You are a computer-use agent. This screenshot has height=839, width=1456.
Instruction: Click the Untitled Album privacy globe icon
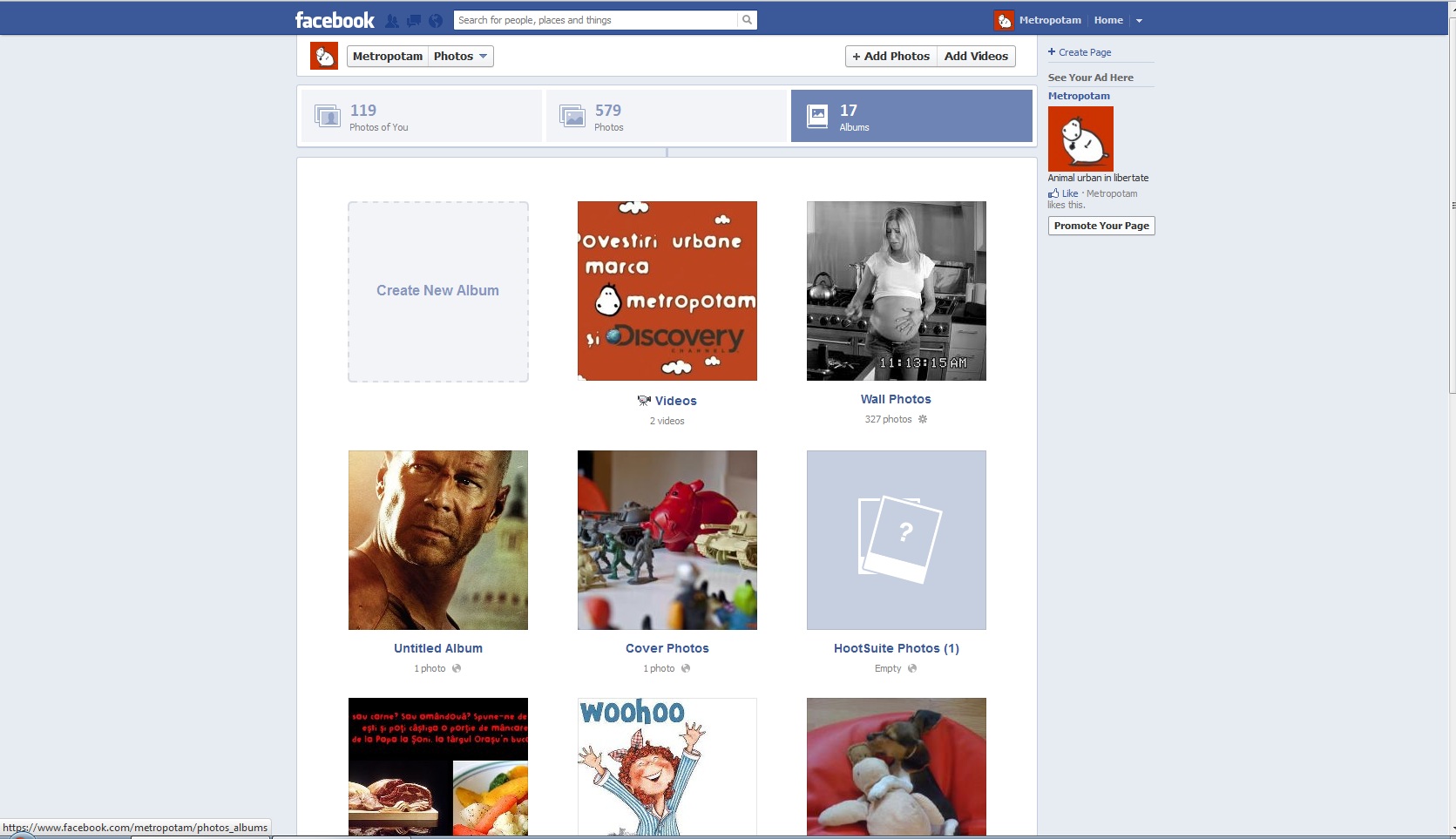coord(457,668)
